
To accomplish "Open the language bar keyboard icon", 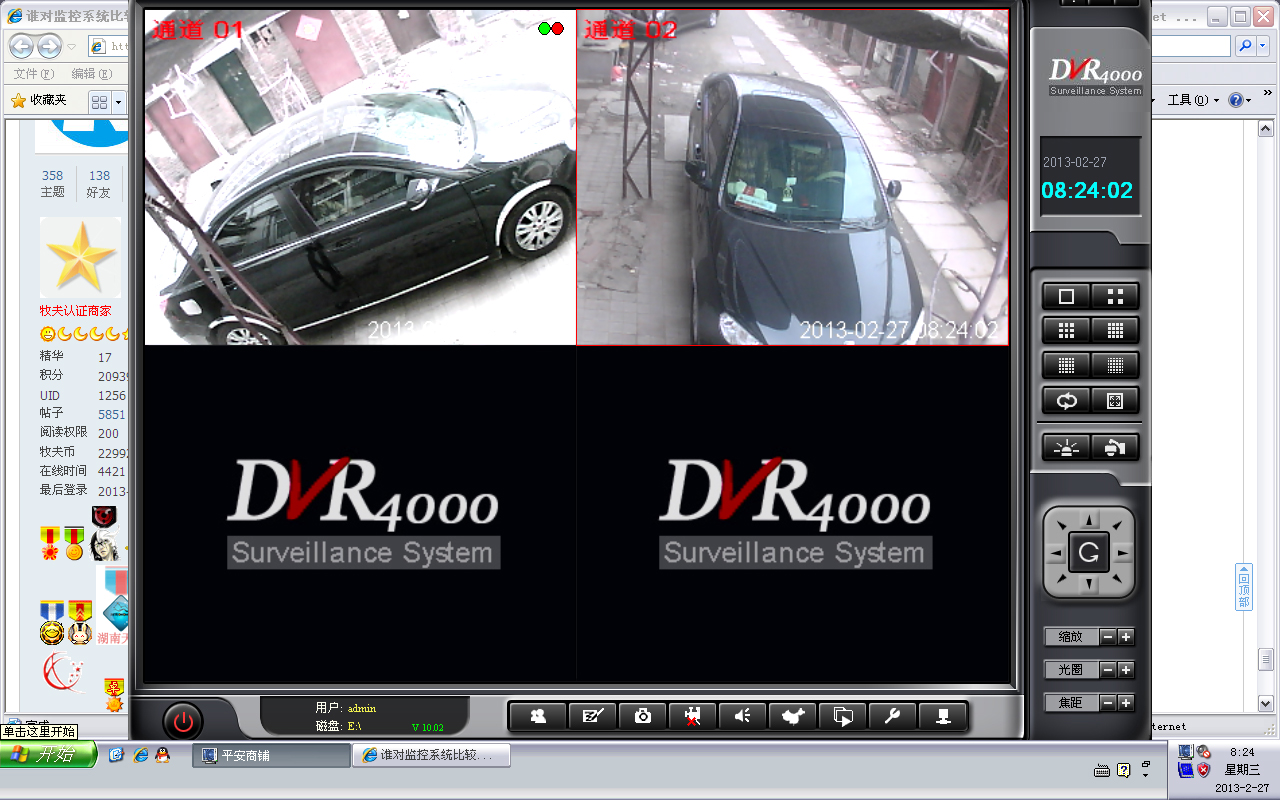I will tap(1103, 770).
